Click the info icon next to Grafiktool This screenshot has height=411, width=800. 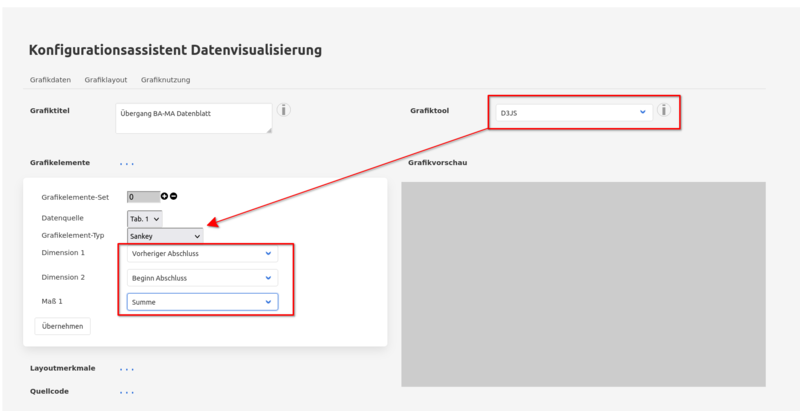(x=663, y=111)
